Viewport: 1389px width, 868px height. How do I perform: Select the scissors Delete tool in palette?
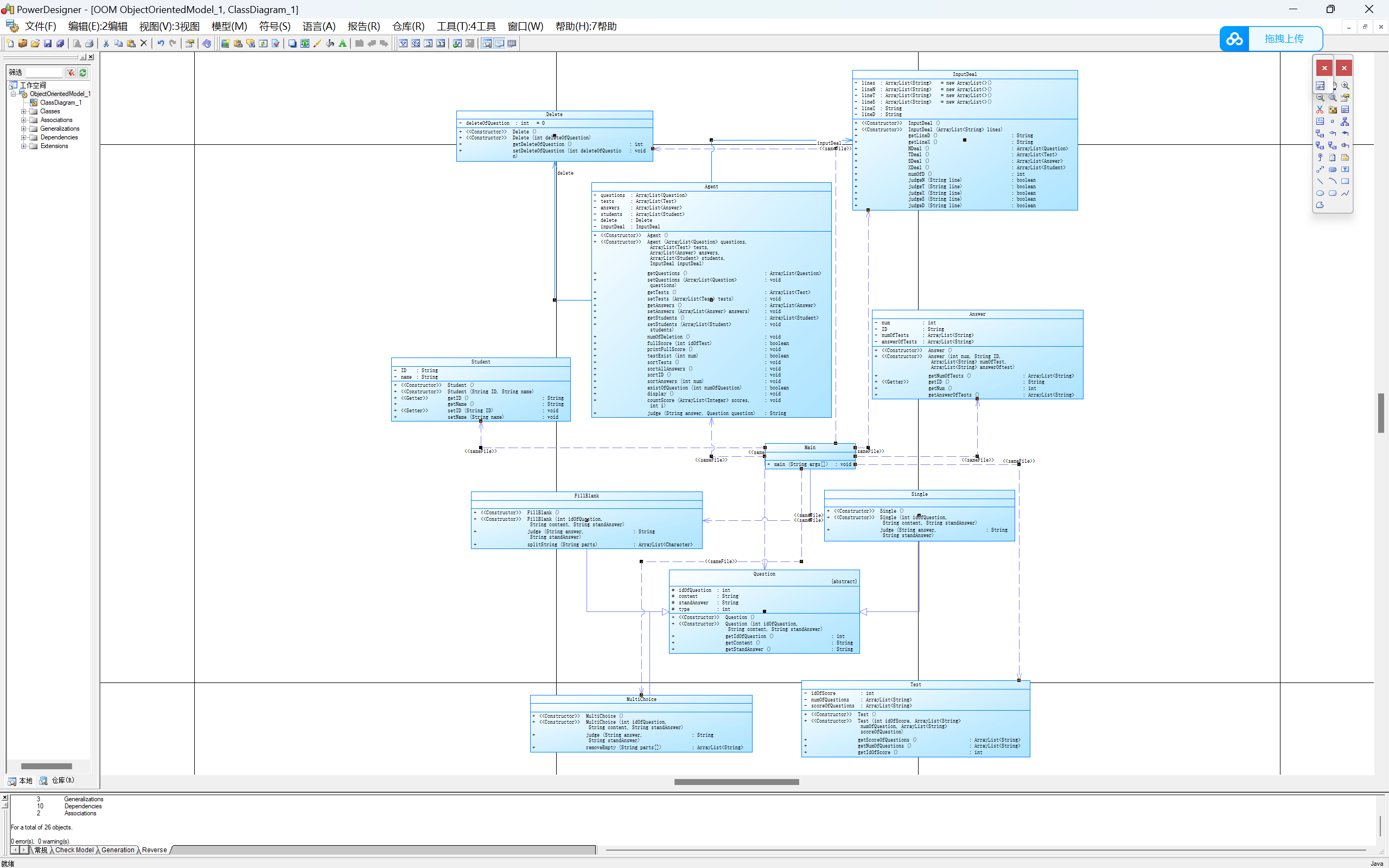pos(1320,110)
